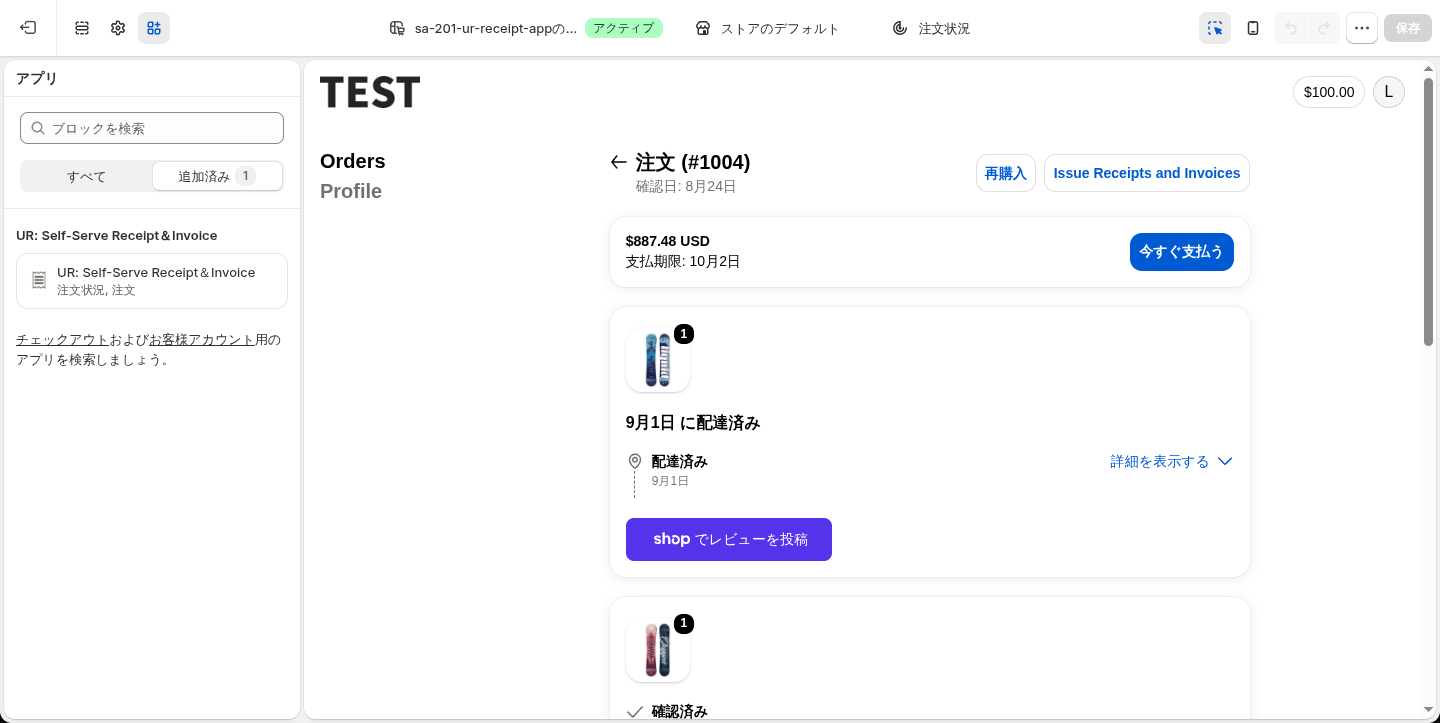Click the L account avatar
The height and width of the screenshot is (723, 1440).
pyautogui.click(x=1388, y=92)
